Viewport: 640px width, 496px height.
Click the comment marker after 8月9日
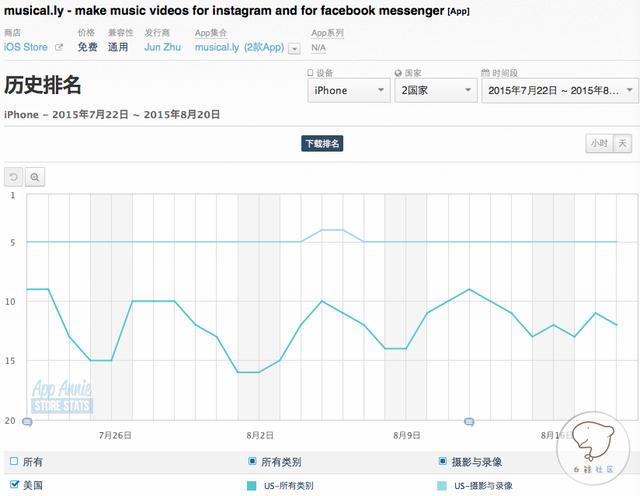pos(469,422)
